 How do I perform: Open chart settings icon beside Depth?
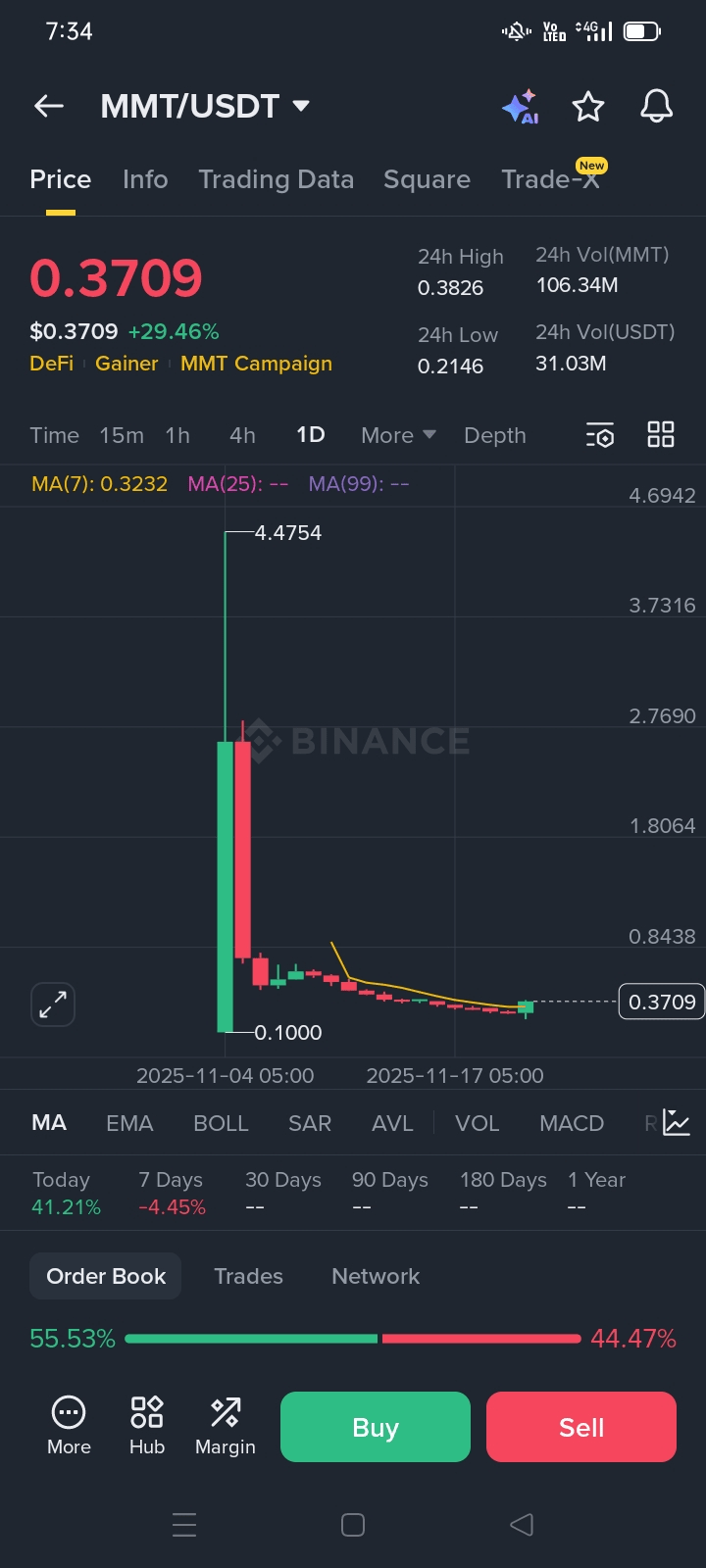tap(599, 435)
